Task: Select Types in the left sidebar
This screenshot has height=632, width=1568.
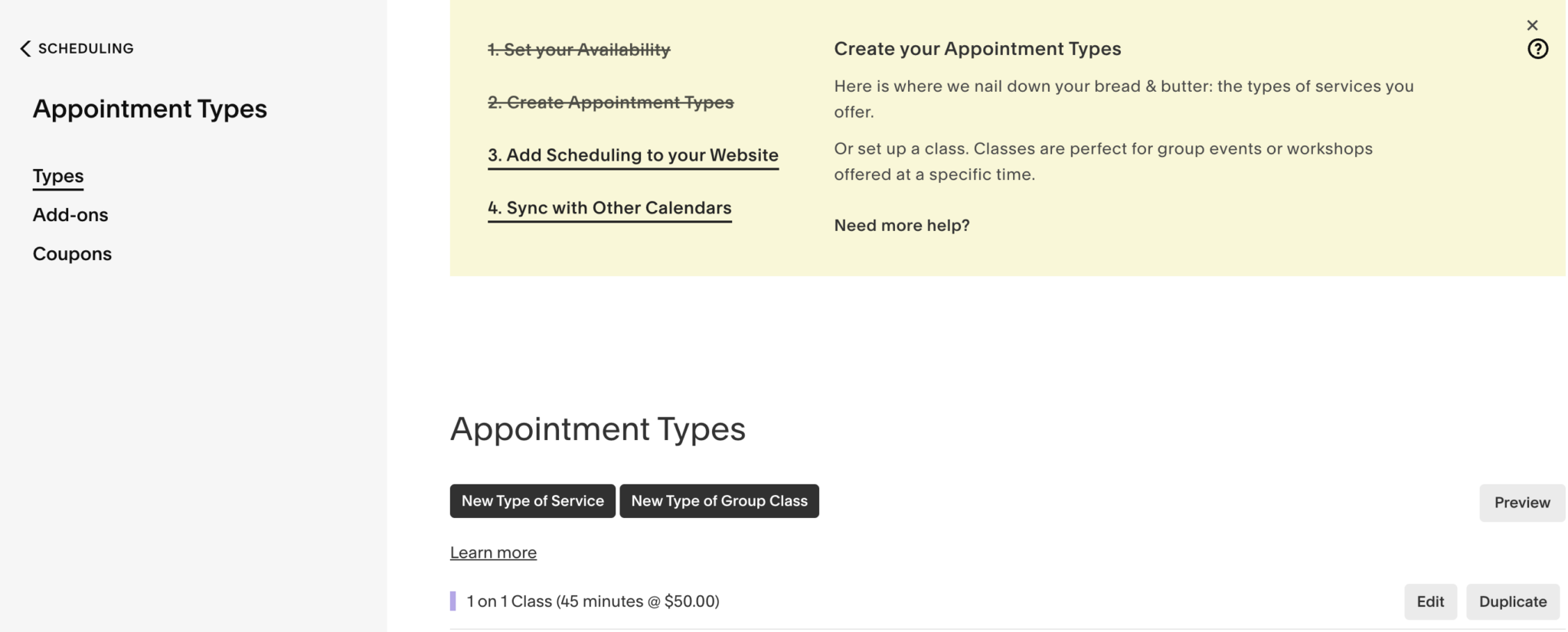Action: click(57, 175)
